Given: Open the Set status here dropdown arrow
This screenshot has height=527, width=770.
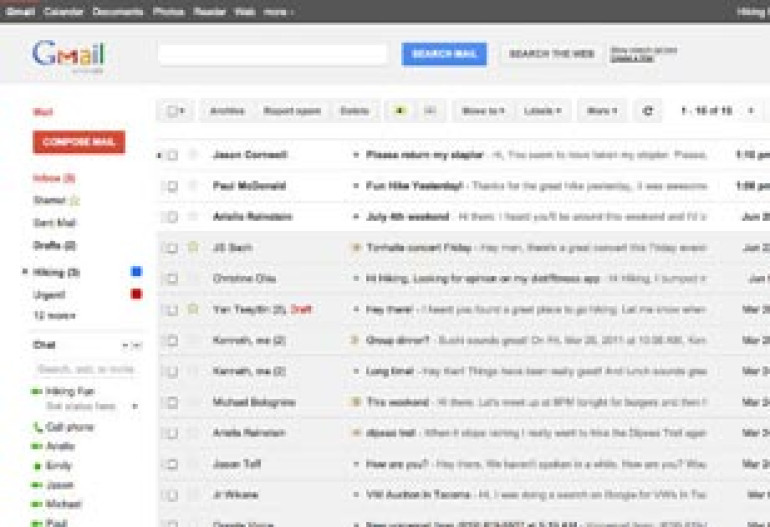Looking at the screenshot, I should (x=135, y=406).
